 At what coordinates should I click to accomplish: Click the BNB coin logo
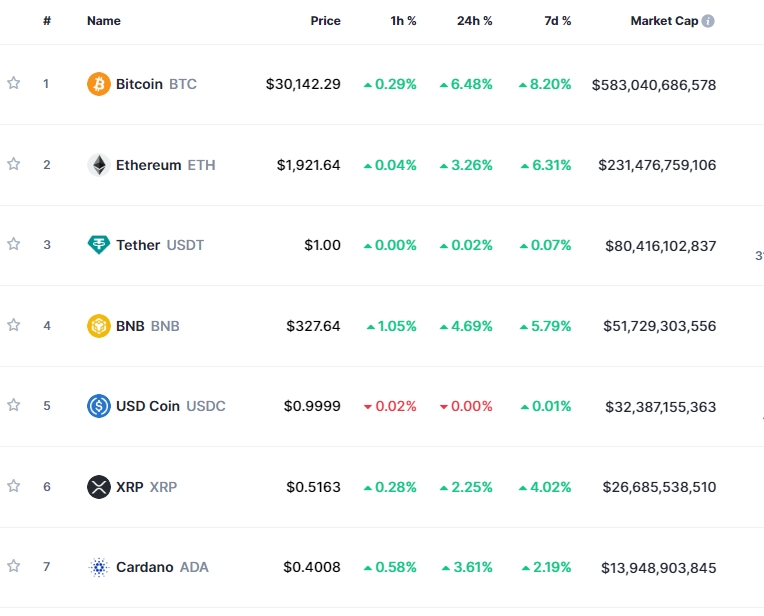click(98, 326)
